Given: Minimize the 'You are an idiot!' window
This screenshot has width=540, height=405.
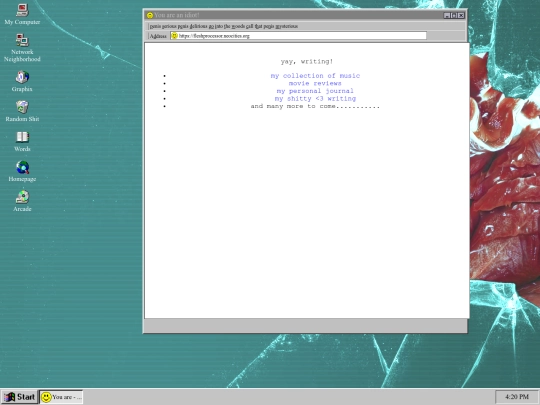Looking at the screenshot, I should (x=447, y=15).
